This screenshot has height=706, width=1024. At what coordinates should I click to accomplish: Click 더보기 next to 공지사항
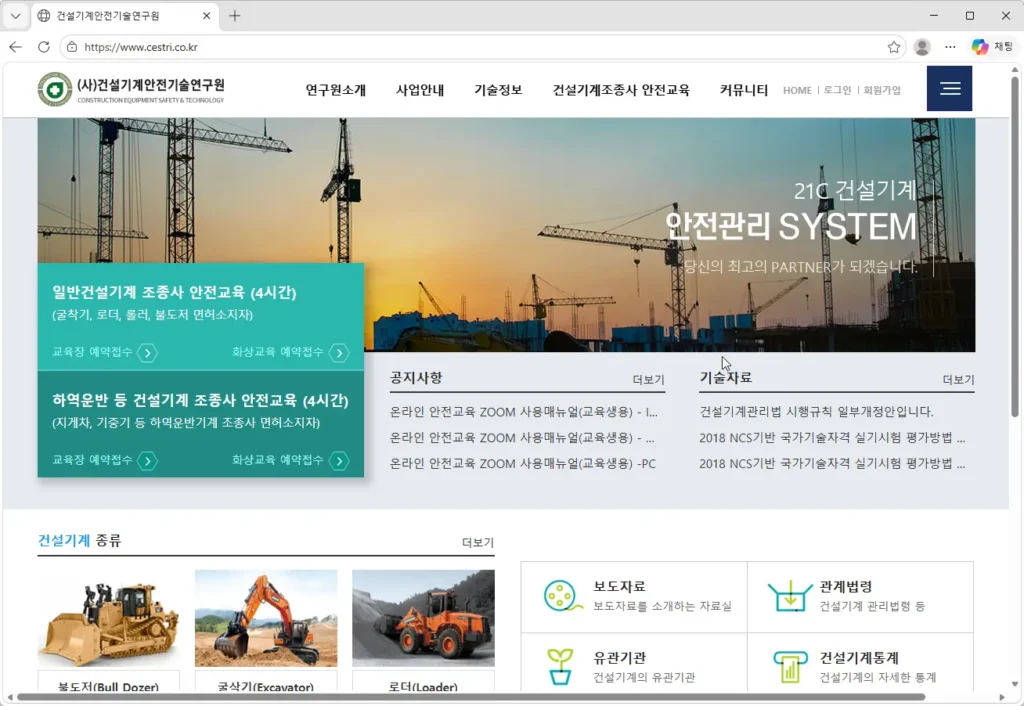[648, 379]
